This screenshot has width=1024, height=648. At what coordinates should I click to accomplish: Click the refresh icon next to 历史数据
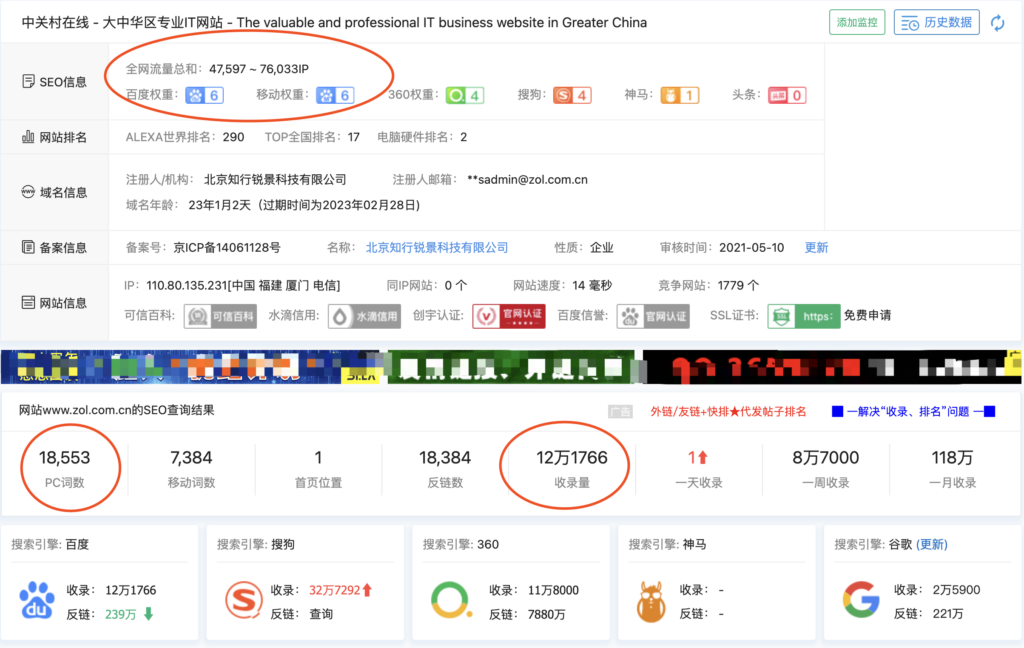click(997, 23)
